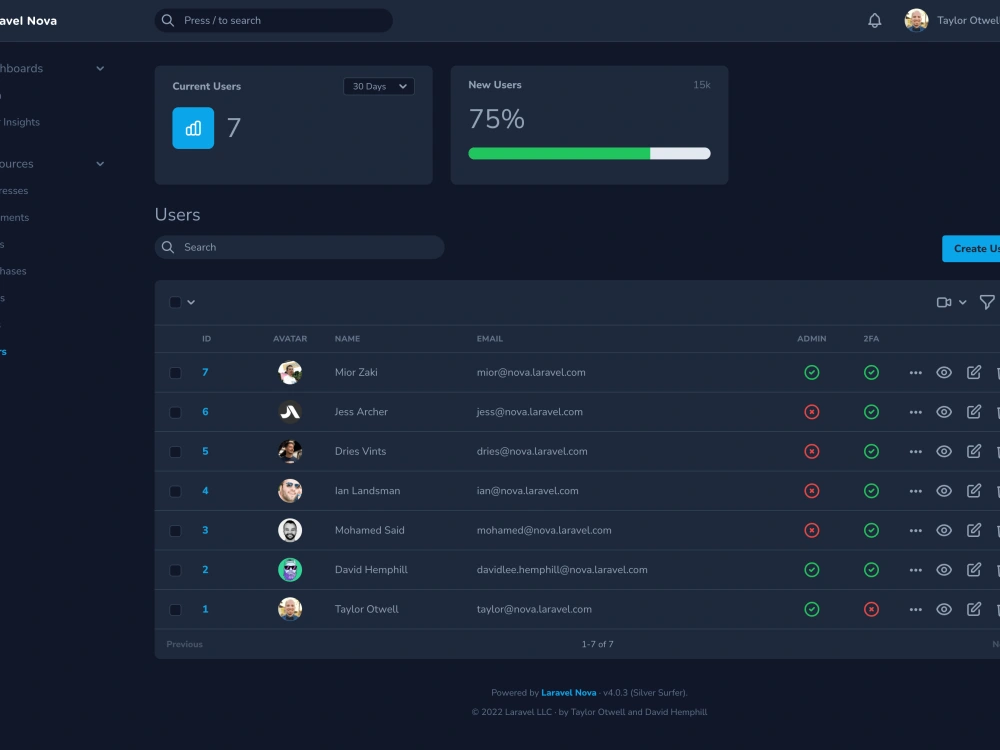Open actions menu for Mohamed Said
The width and height of the screenshot is (1000, 750).
(x=915, y=531)
